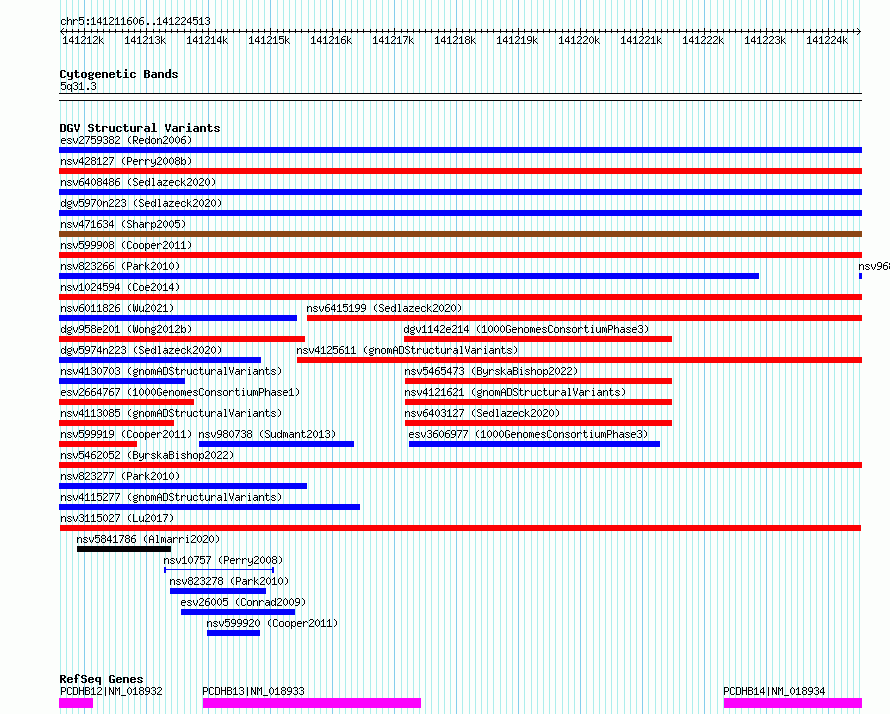Select the brown nsv471634 (Sharp2005) bar

coord(460,234)
